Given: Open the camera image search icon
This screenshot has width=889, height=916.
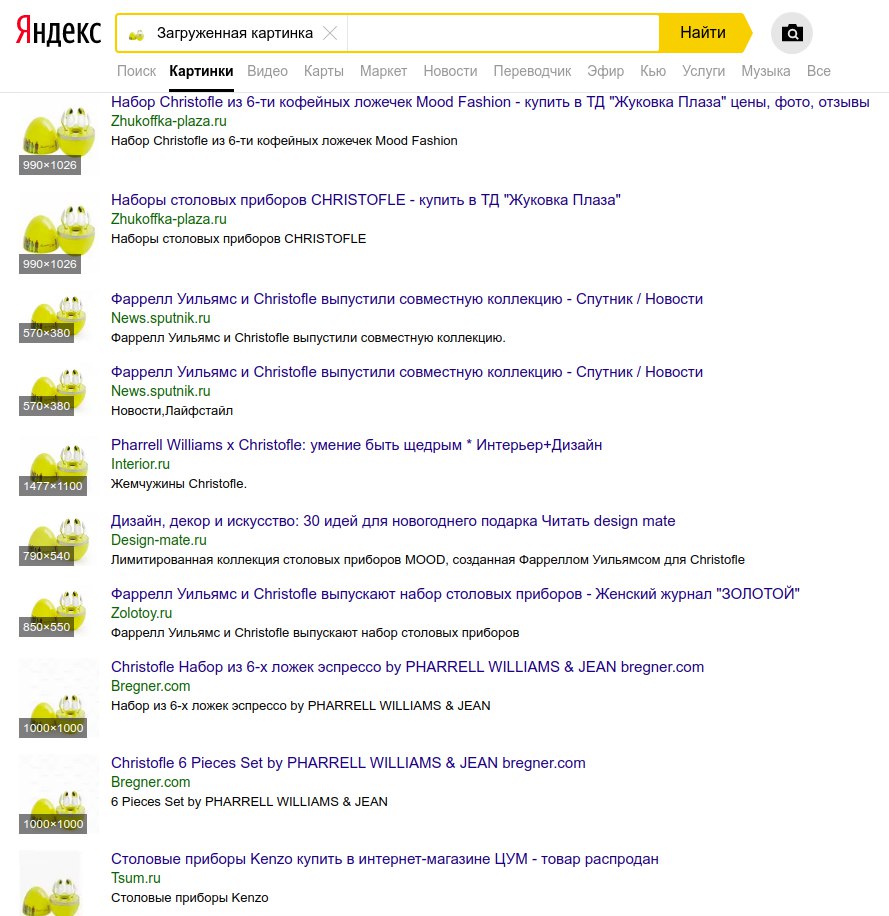Looking at the screenshot, I should click(791, 33).
